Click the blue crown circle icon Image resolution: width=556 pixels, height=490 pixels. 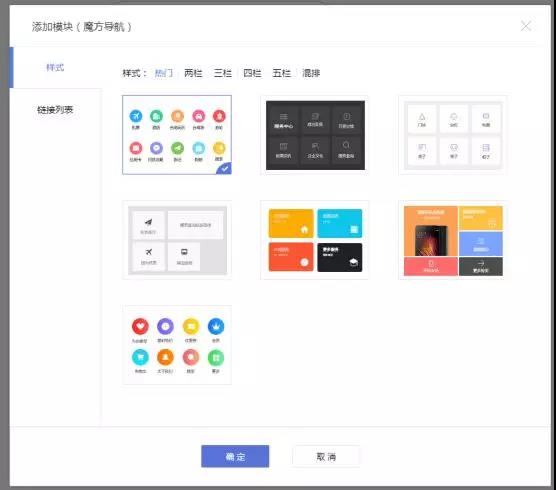tap(216, 326)
